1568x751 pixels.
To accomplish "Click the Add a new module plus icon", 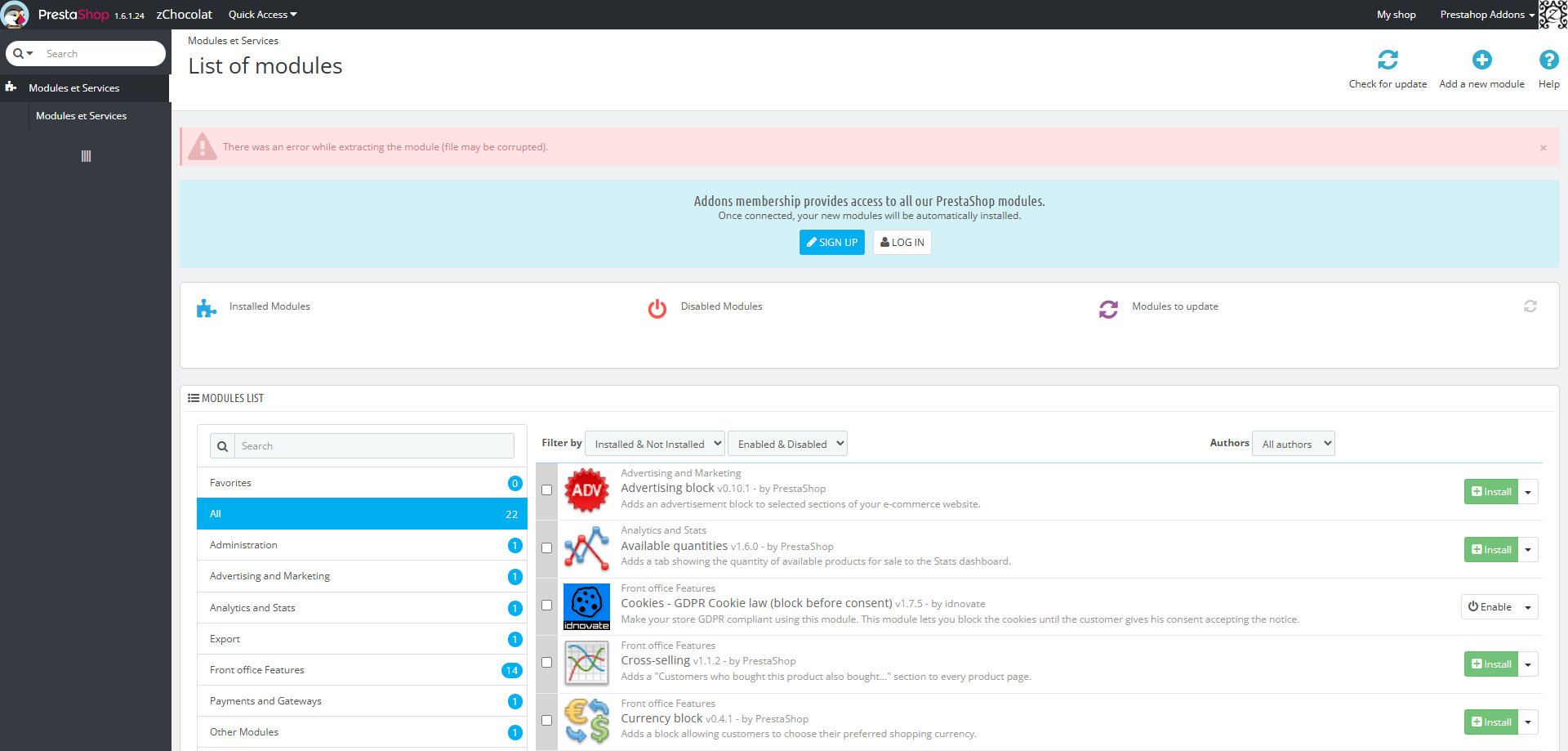I will [1481, 60].
